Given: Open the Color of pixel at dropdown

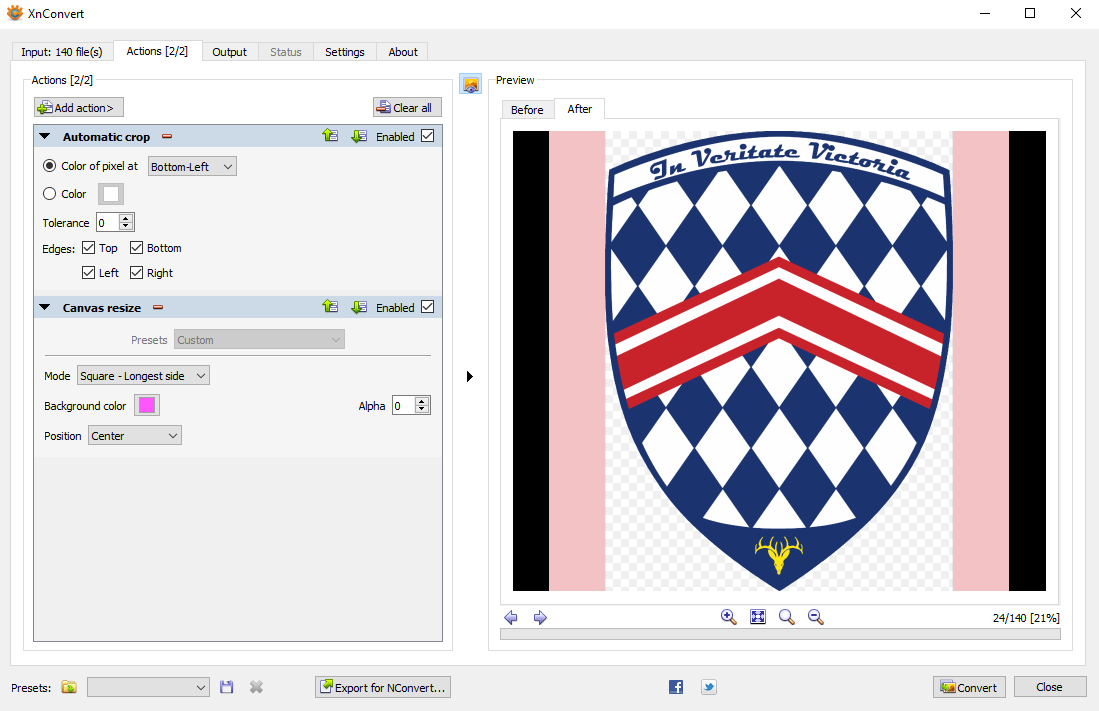Looking at the screenshot, I should click(x=192, y=166).
